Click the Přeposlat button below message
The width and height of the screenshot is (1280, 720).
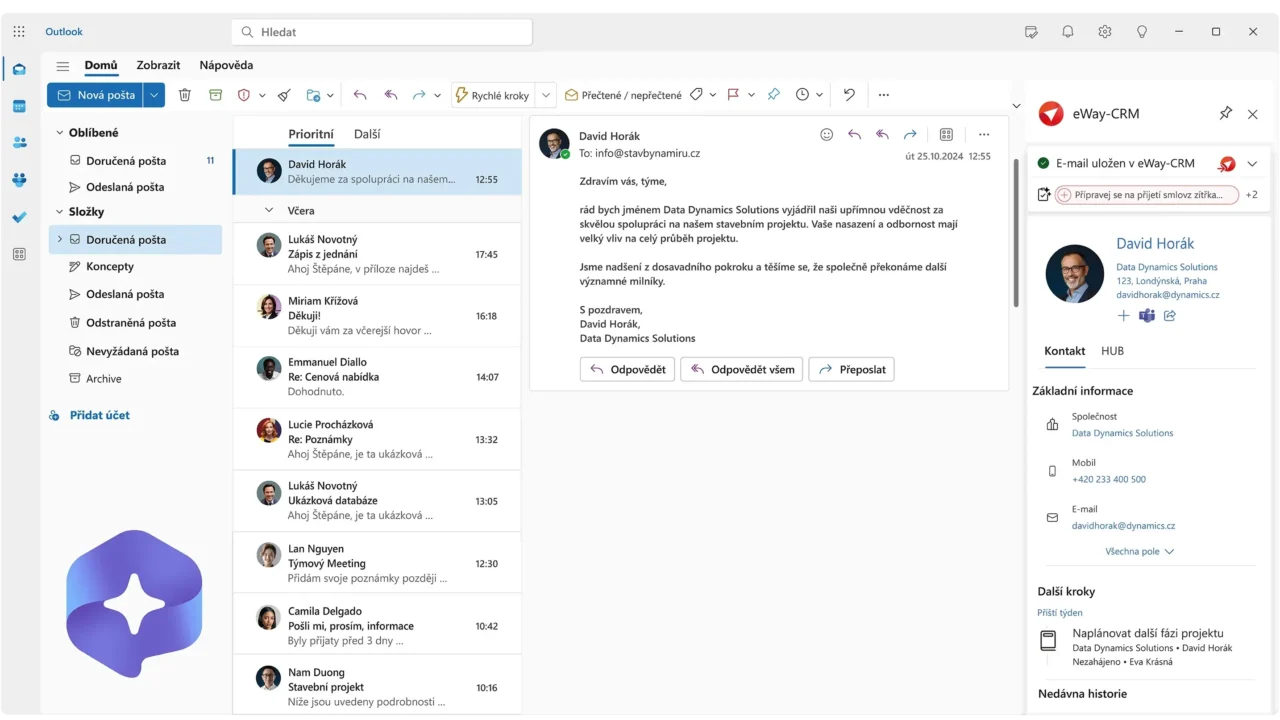pos(852,369)
